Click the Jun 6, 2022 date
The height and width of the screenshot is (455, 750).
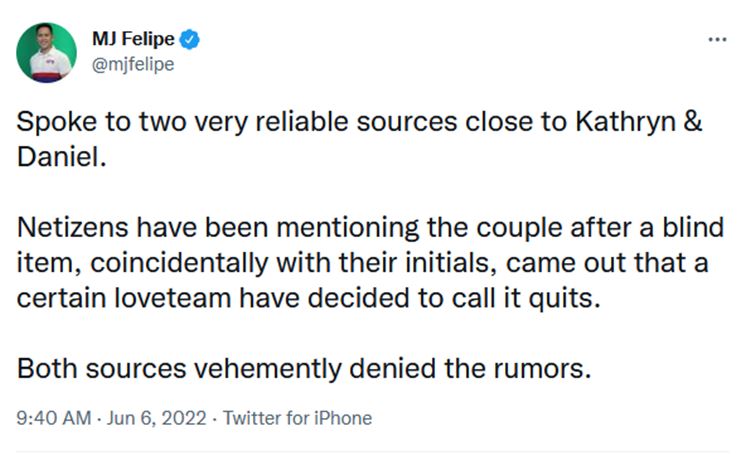pyautogui.click(x=156, y=418)
